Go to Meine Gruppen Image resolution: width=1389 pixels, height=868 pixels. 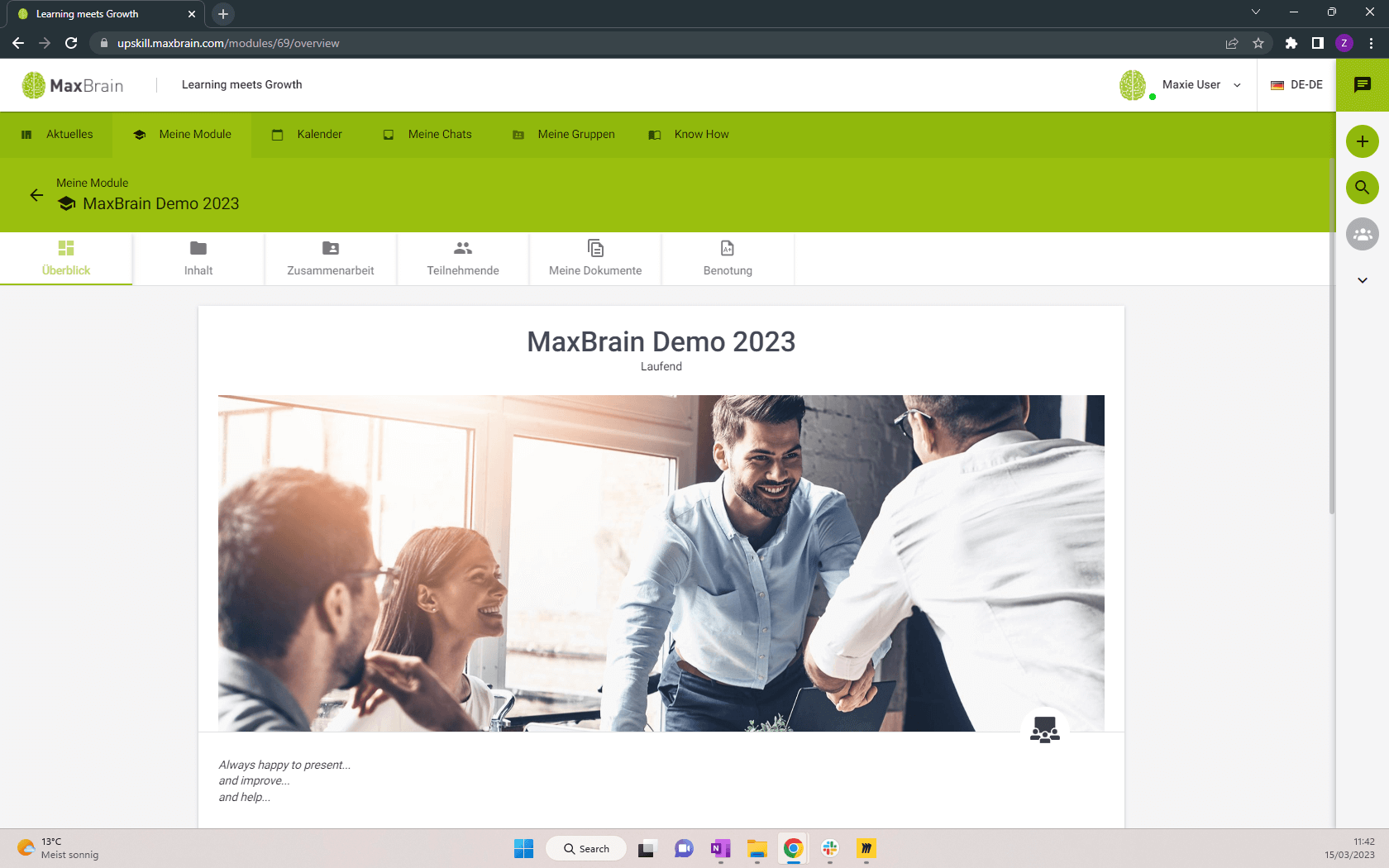pyautogui.click(x=564, y=134)
